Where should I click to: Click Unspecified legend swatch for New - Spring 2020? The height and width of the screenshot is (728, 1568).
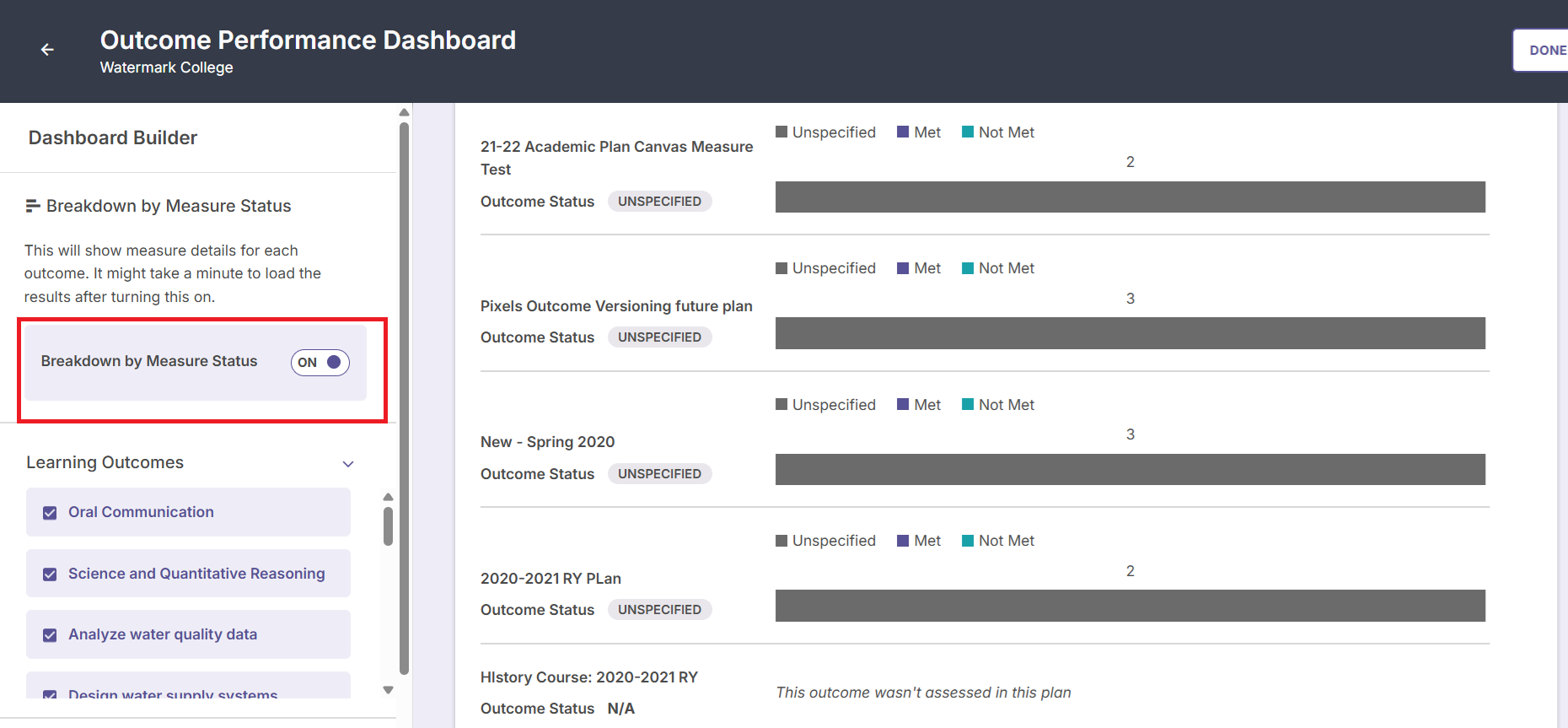coord(781,404)
